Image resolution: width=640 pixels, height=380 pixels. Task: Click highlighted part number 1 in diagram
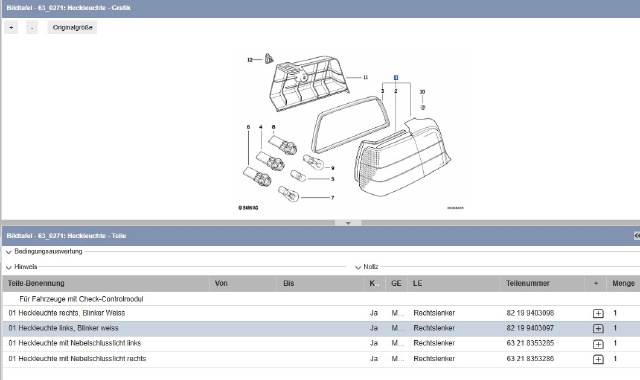396,78
